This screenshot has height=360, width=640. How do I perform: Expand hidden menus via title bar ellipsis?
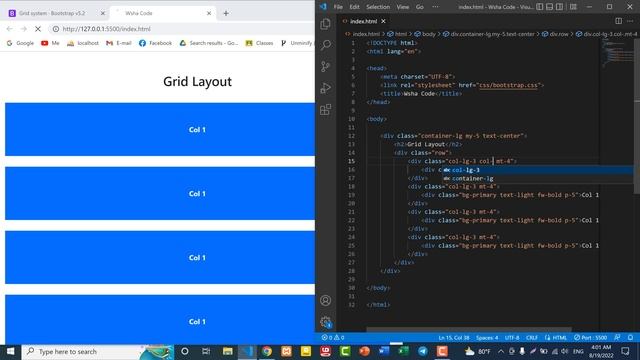pyautogui.click(x=436, y=7)
